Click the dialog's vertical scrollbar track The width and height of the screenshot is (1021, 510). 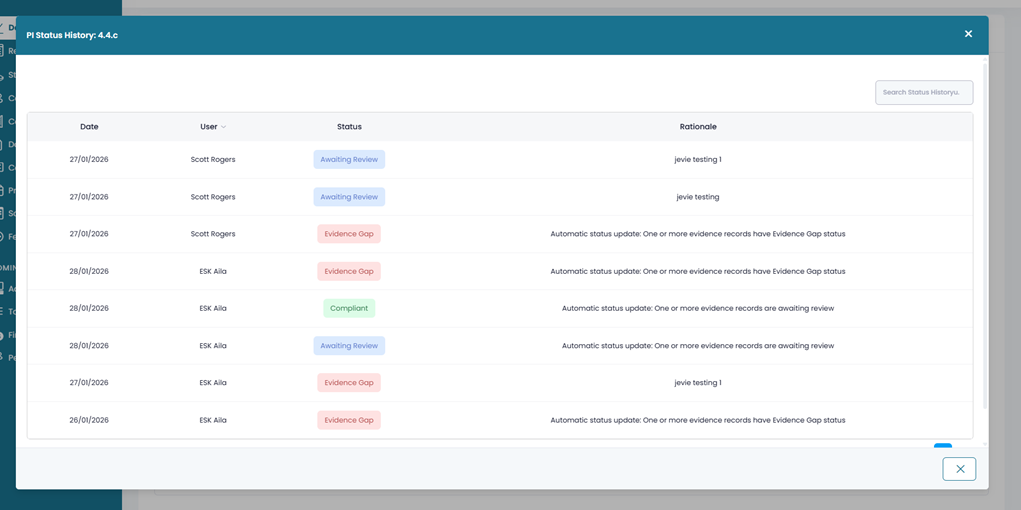(985, 250)
